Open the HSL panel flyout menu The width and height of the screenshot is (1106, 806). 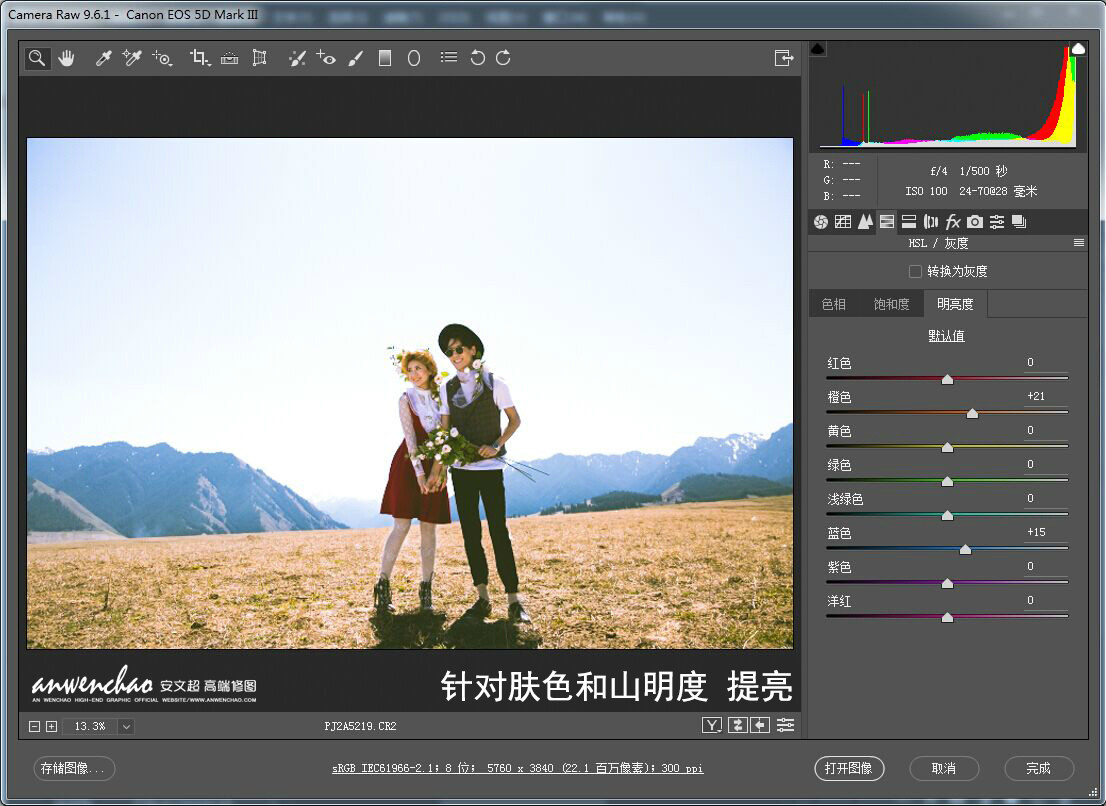tap(1078, 243)
